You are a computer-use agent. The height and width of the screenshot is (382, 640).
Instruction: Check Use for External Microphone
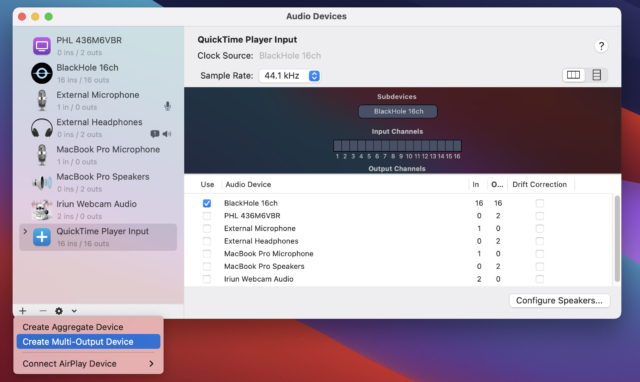[x=207, y=229]
